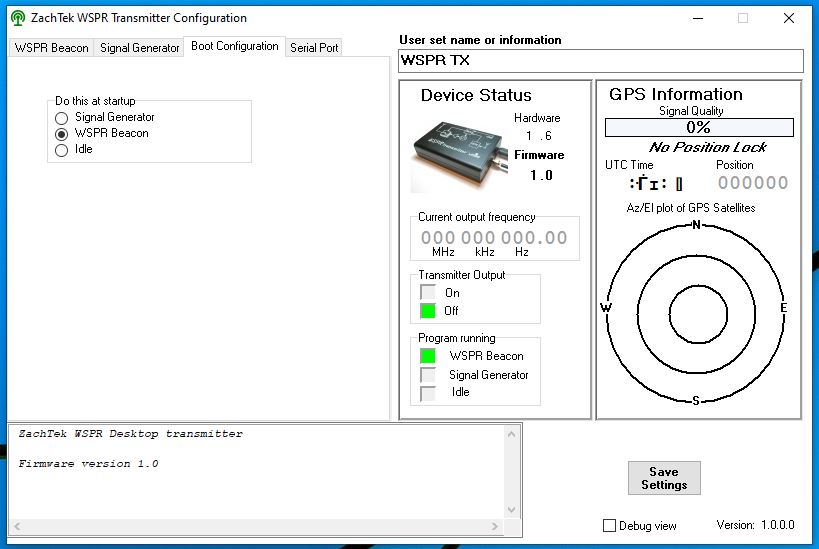Choose Signal Generator startup radio option
Viewport: 819px width, 549px height.
[61, 118]
